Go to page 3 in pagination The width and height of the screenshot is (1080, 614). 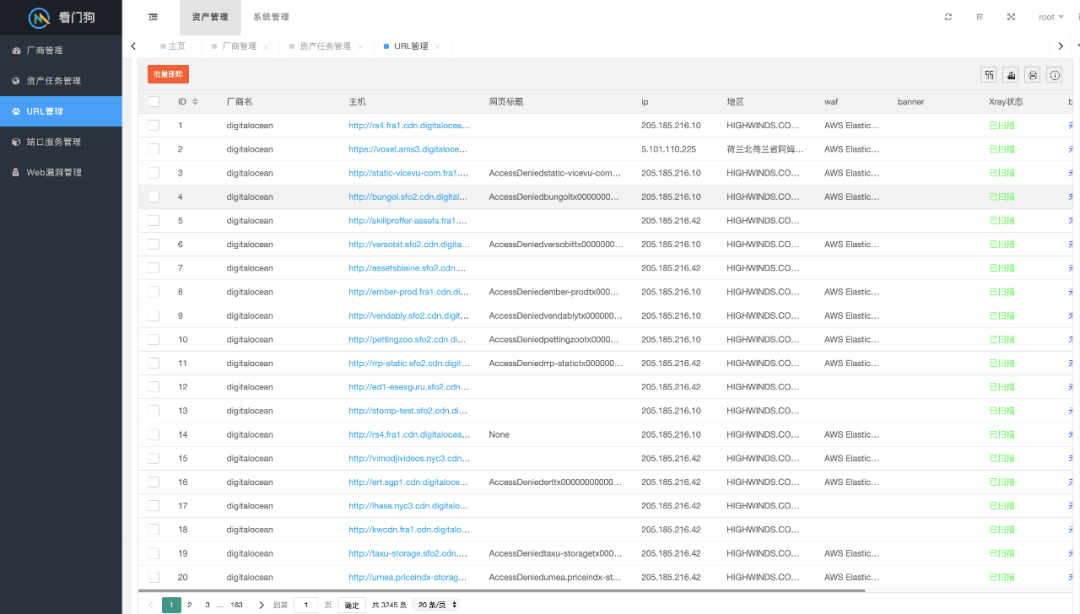pyautogui.click(x=207, y=605)
